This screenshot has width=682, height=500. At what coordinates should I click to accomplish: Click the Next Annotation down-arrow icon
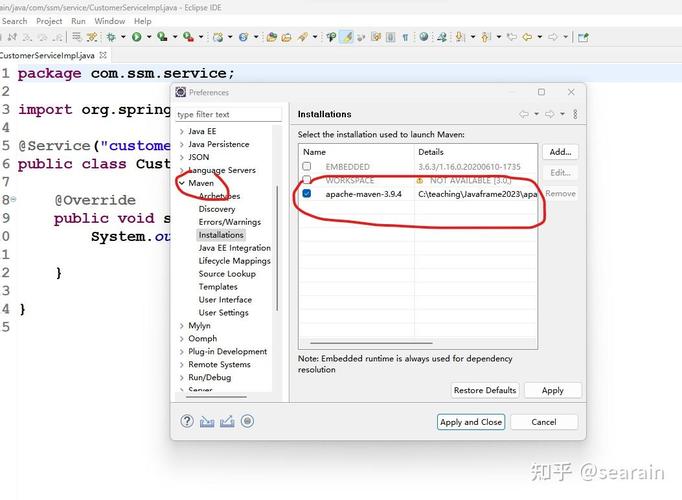(x=460, y=37)
